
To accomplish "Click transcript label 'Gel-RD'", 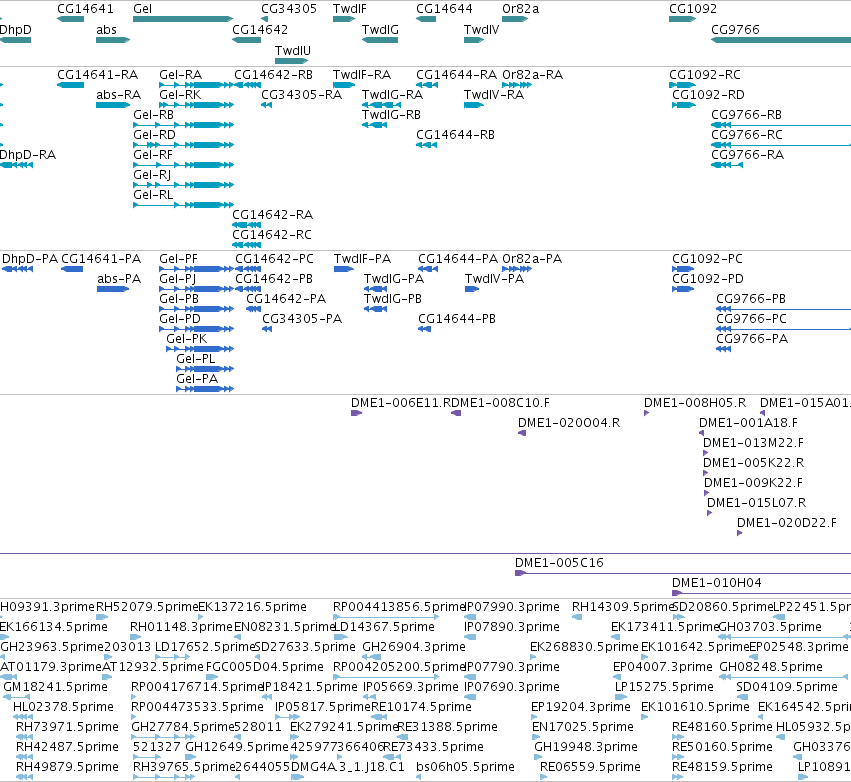I will (x=155, y=135).
